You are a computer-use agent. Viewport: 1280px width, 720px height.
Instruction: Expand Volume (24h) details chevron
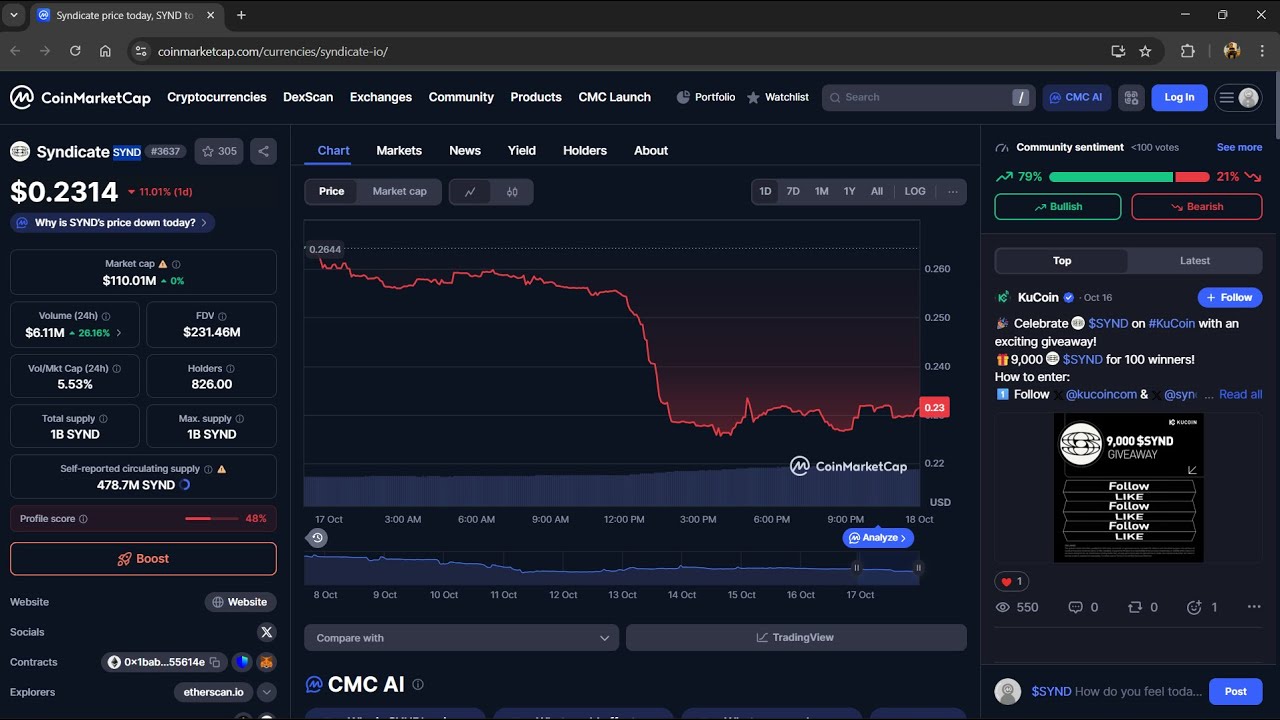(x=119, y=333)
